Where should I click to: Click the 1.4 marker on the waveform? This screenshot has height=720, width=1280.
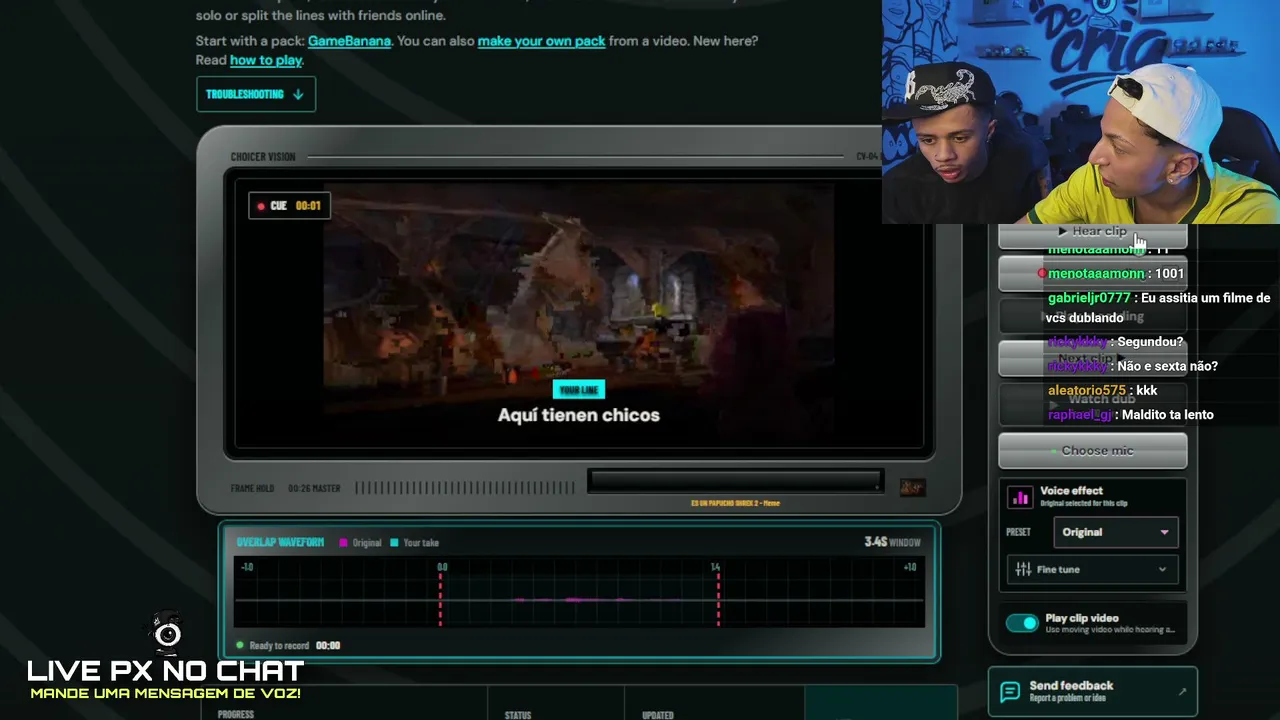click(x=716, y=567)
